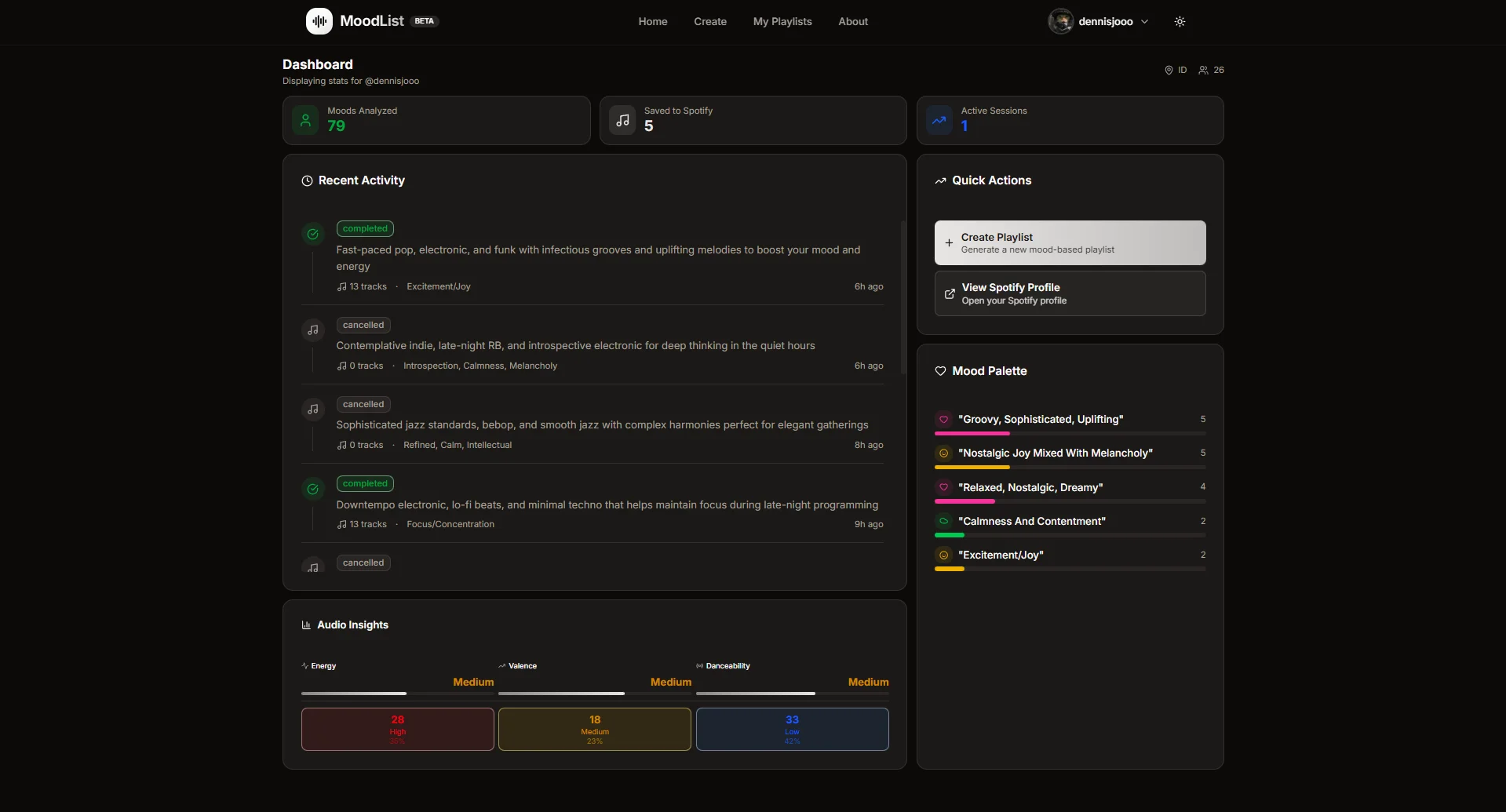Image resolution: width=1506 pixels, height=812 pixels.
Task: Click the Create Playlist quick action
Action: (1069, 242)
